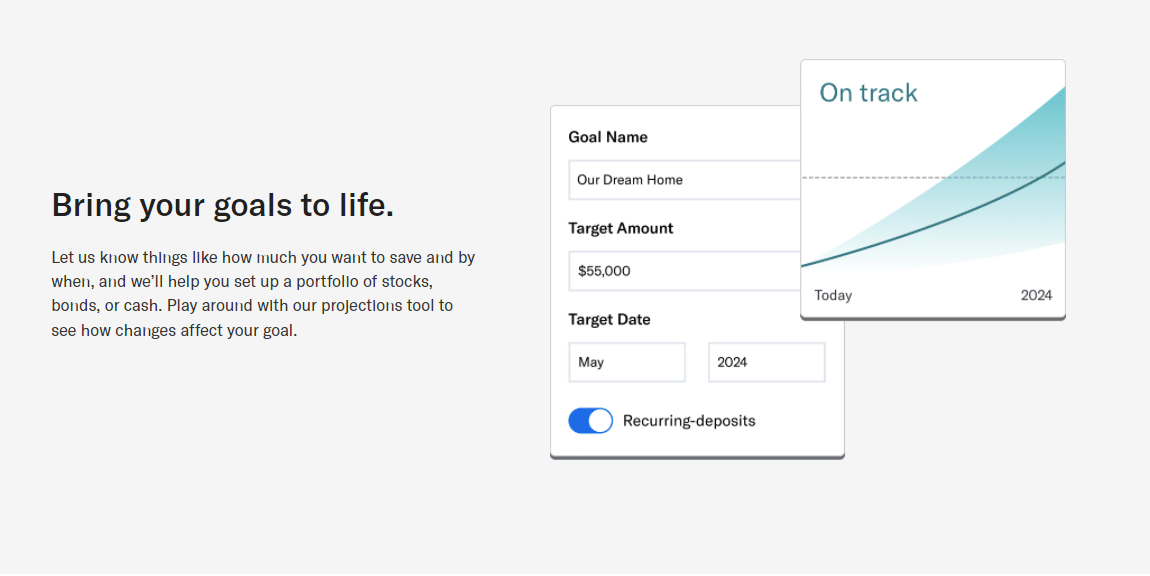Select the Target Amount field showing $55,000

pyautogui.click(x=684, y=271)
